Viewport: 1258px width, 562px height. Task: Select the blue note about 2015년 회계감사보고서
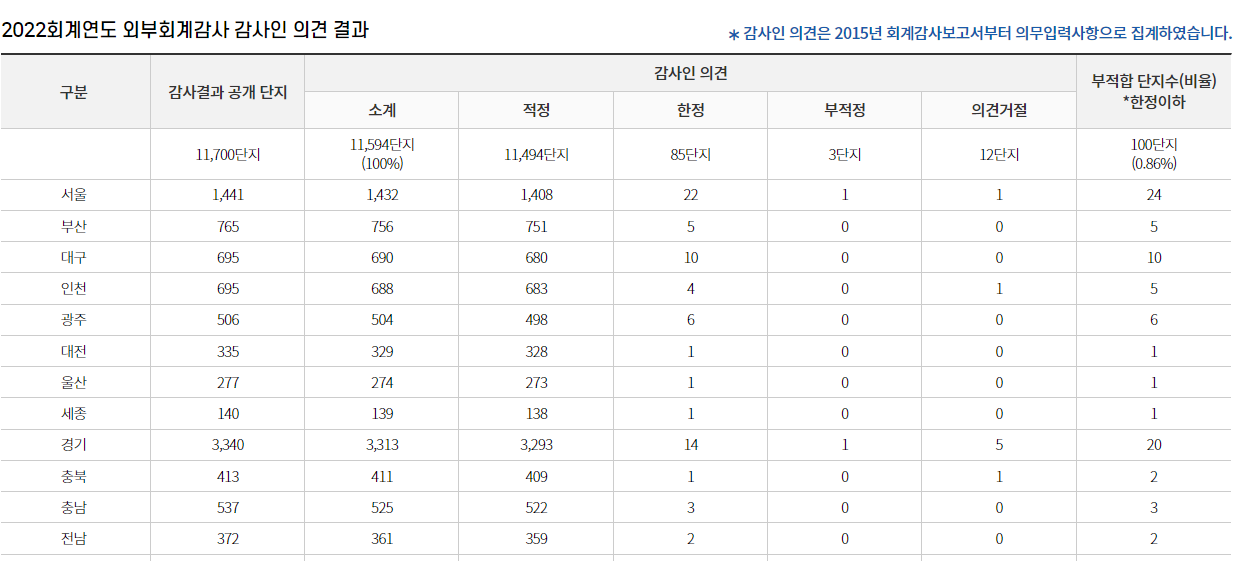click(x=980, y=33)
